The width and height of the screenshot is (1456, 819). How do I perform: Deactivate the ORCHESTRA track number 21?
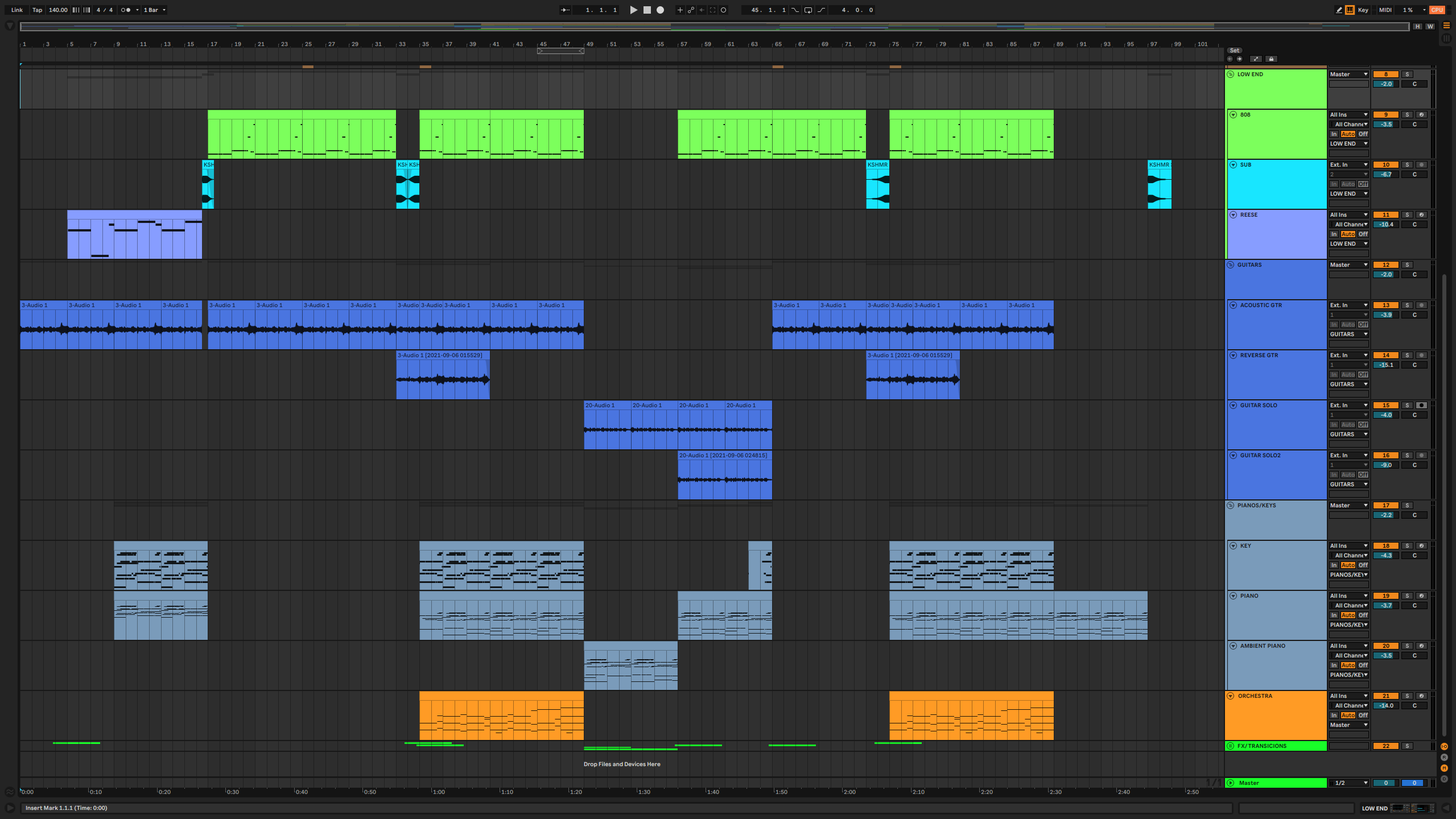coord(1385,696)
